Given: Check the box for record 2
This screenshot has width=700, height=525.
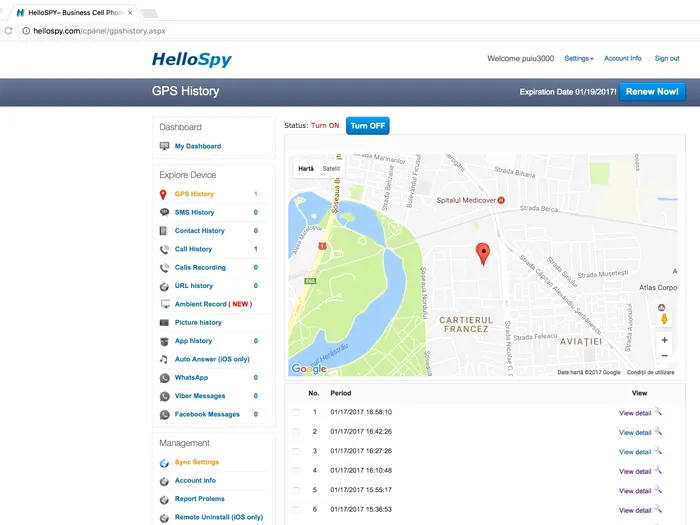Looking at the screenshot, I should [x=296, y=432].
